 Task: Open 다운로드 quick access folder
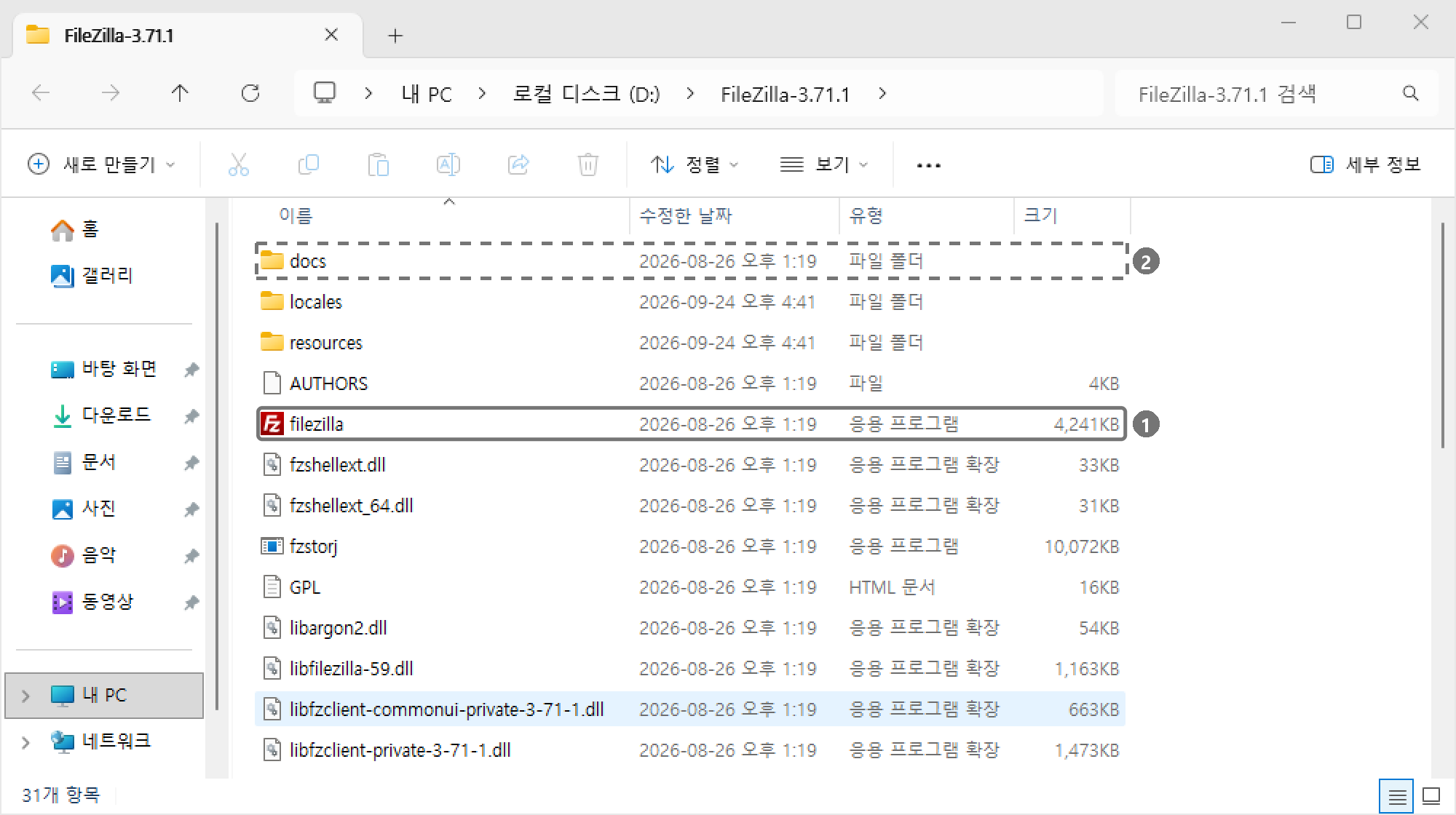[x=102, y=416]
